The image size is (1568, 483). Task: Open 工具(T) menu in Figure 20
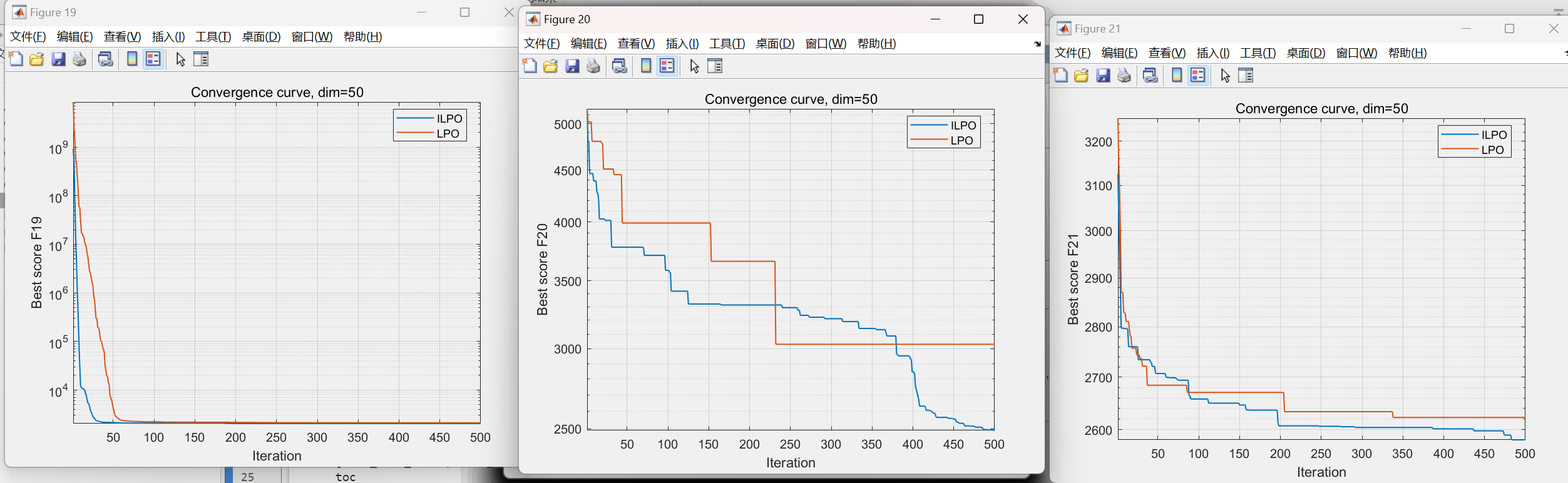click(x=727, y=44)
